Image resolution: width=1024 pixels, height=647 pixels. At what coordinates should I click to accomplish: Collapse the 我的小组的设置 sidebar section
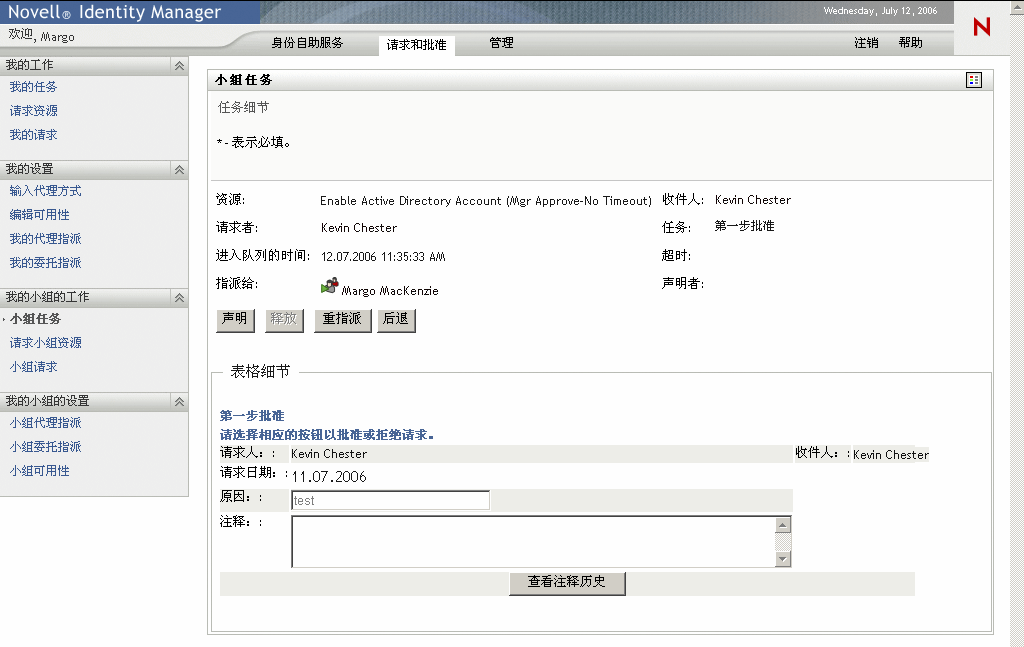[179, 402]
